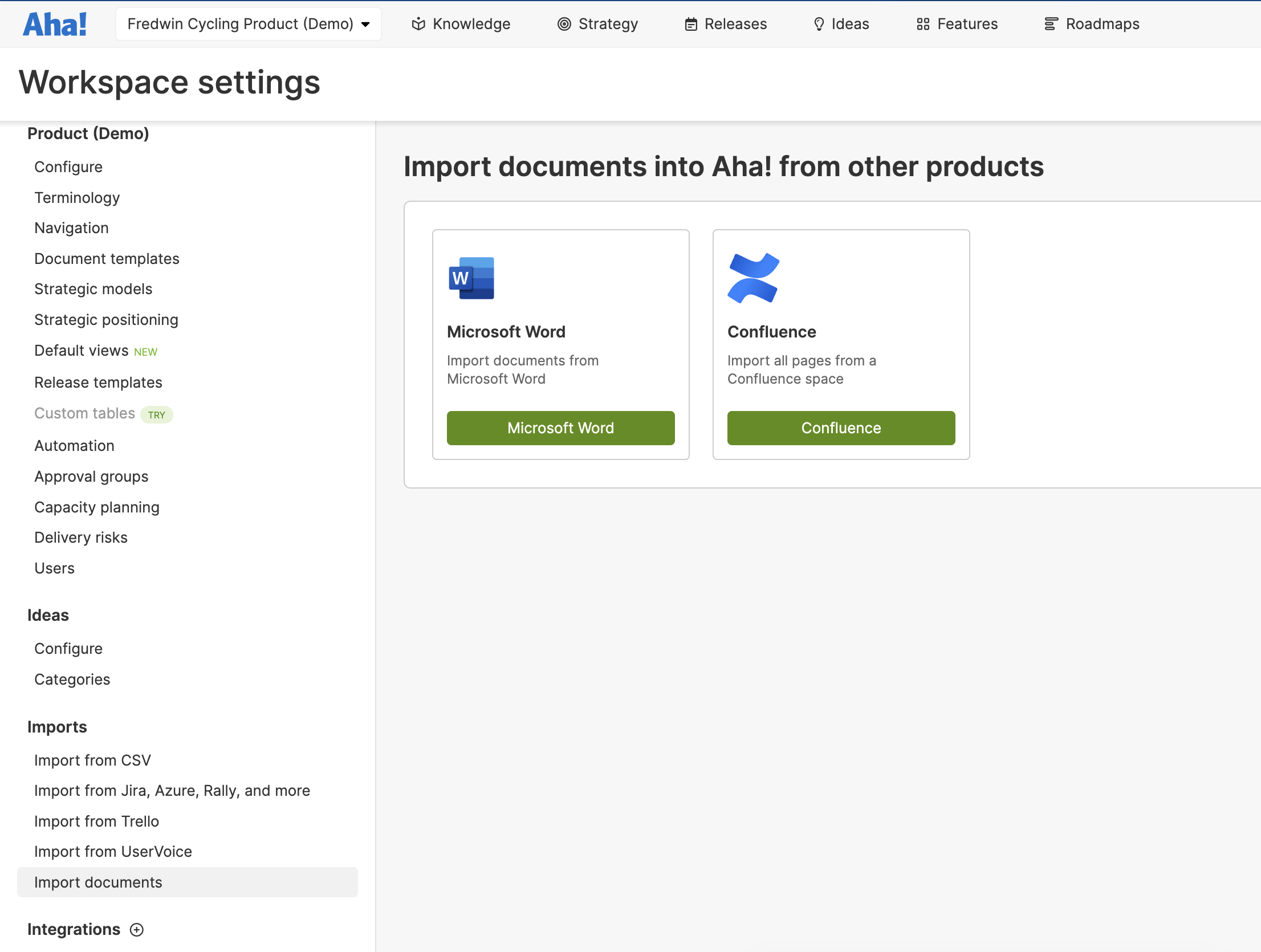This screenshot has height=952, width=1261.
Task: Click the Microsoft Word logo icon
Action: (471, 278)
